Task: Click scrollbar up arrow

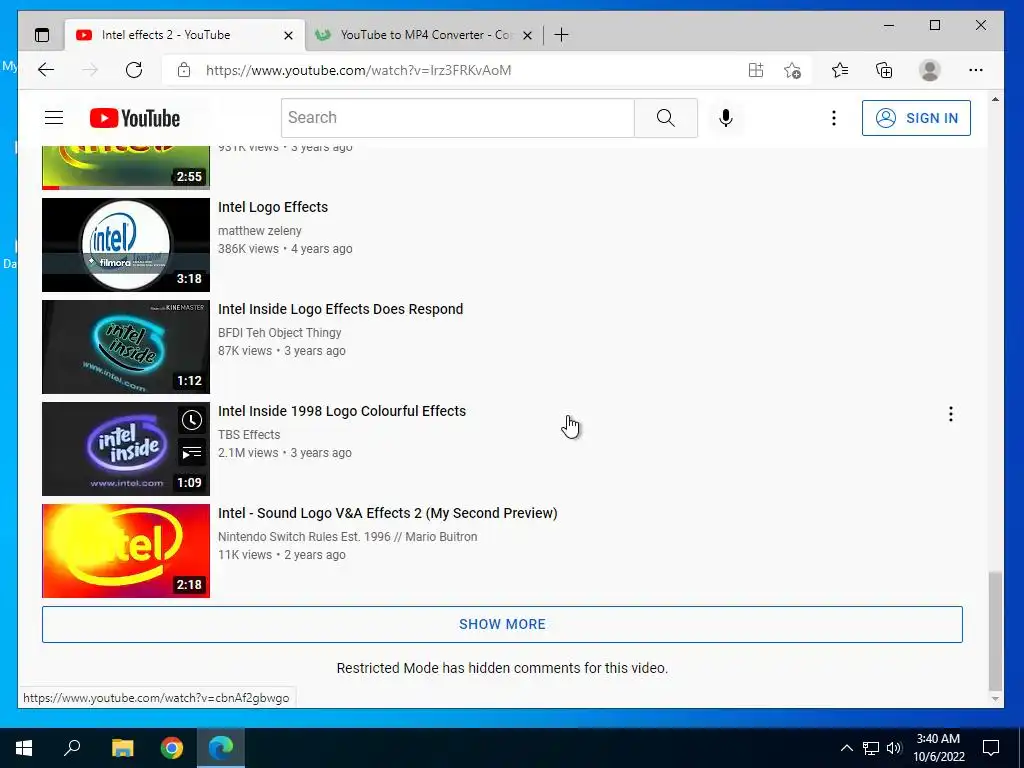Action: (x=995, y=99)
